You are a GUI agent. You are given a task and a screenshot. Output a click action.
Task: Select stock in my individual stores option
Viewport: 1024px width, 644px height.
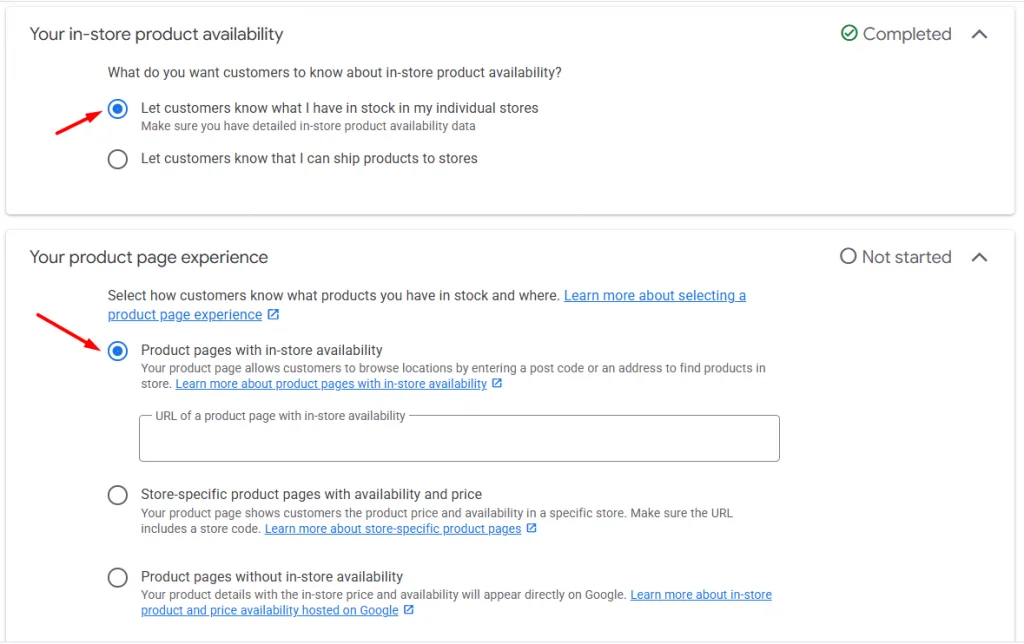point(117,109)
